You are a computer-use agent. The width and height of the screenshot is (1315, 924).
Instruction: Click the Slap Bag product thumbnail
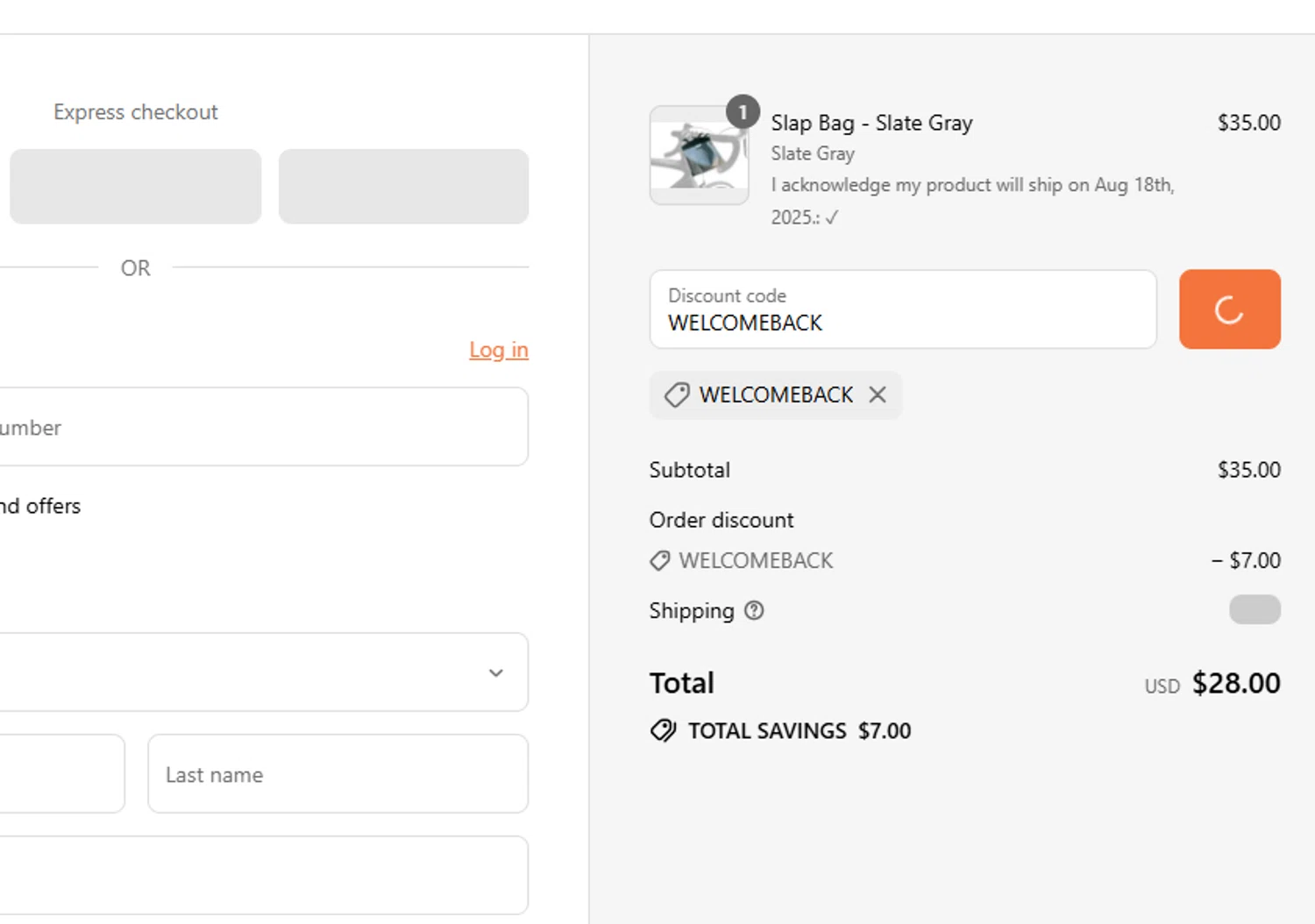tap(699, 155)
